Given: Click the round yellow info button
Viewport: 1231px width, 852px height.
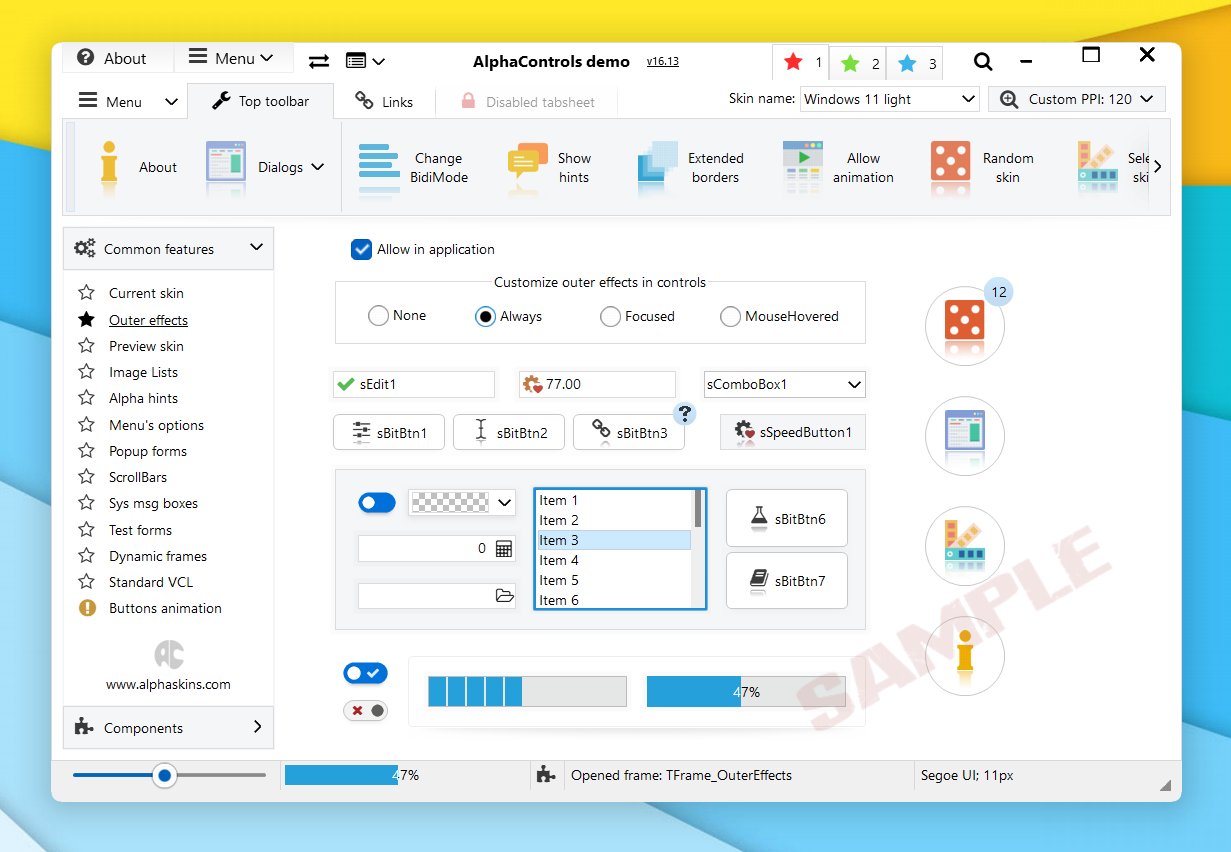Looking at the screenshot, I should (965, 655).
